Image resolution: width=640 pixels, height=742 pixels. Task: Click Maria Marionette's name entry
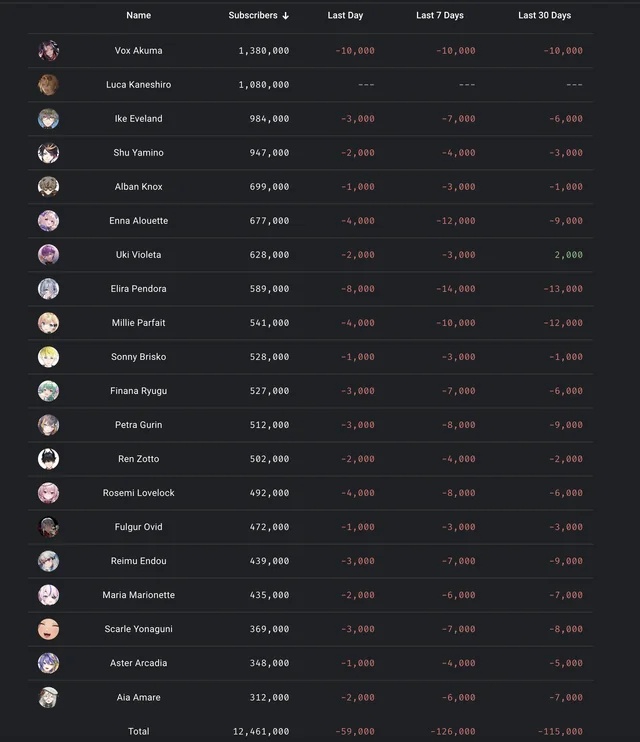(139, 595)
